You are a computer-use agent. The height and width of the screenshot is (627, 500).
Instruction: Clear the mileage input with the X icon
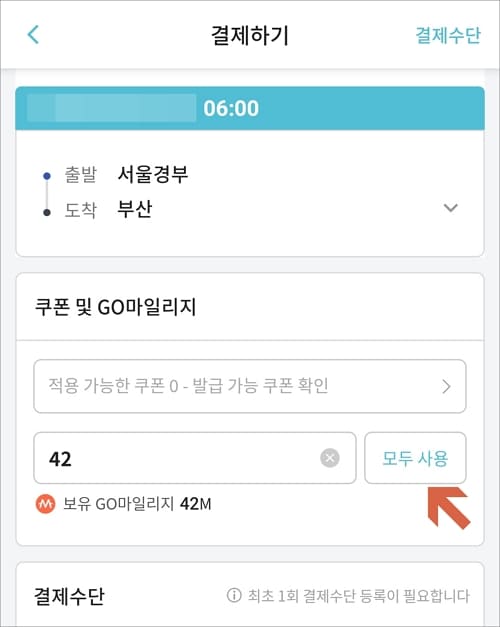pos(330,458)
